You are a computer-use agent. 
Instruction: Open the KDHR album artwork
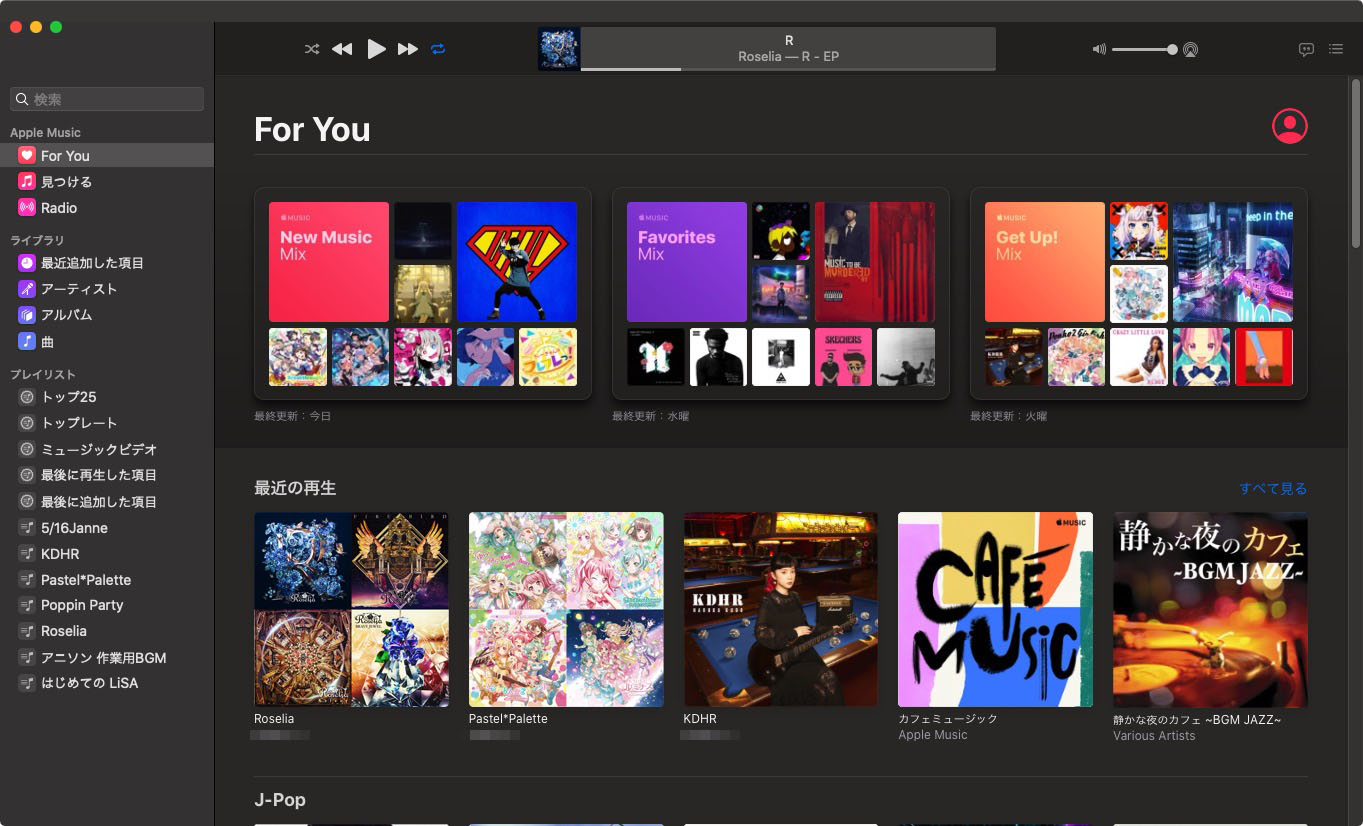(780, 610)
